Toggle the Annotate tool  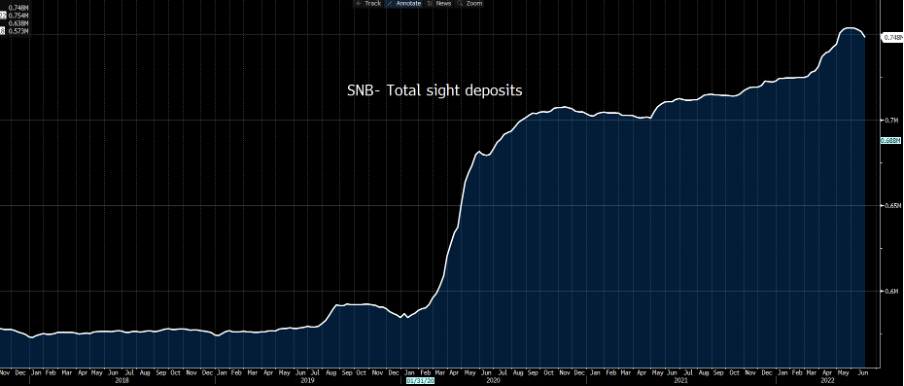(404, 3)
